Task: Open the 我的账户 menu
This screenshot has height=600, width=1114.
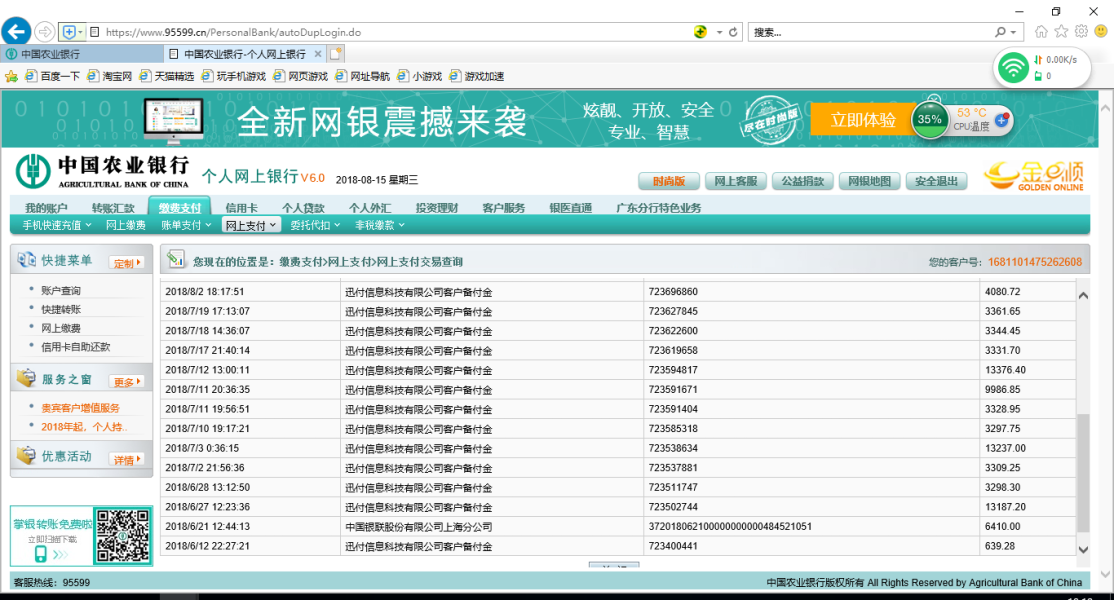Action: point(46,208)
